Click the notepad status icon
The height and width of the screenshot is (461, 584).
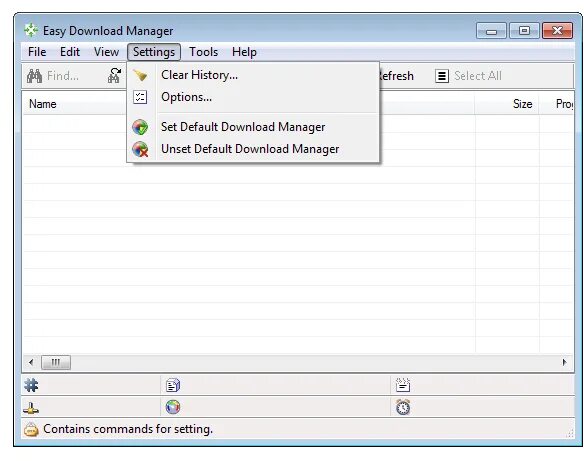[x=403, y=385]
